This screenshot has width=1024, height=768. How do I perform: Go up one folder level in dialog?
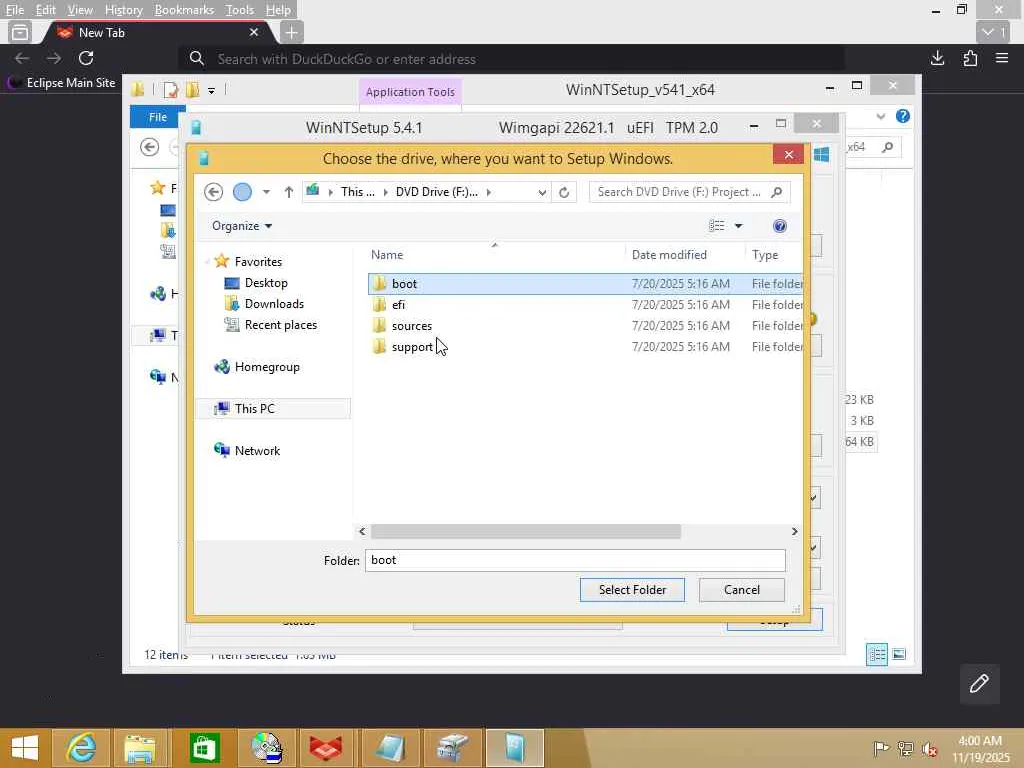(289, 192)
